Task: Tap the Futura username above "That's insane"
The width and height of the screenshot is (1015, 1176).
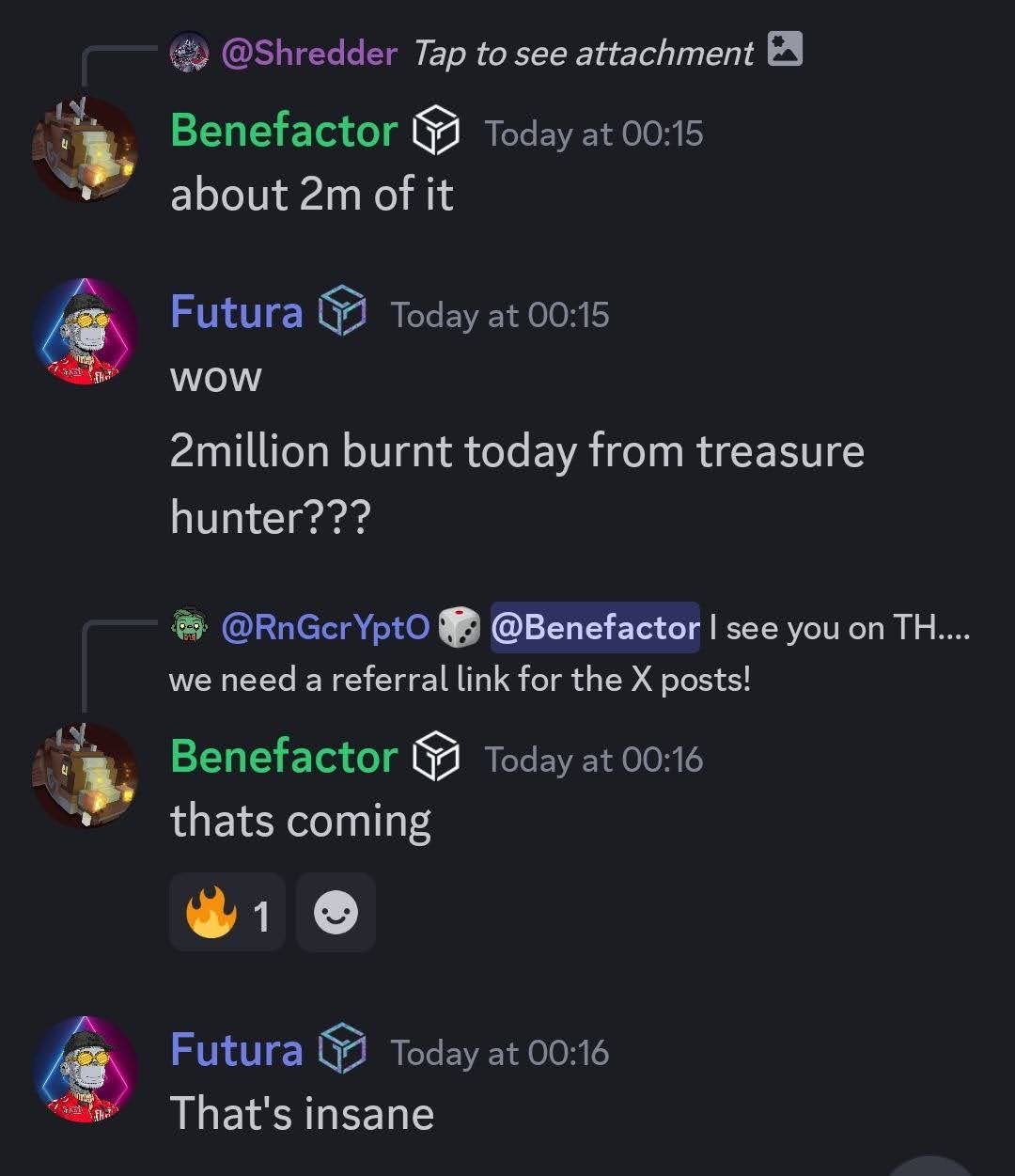Action: click(236, 1049)
